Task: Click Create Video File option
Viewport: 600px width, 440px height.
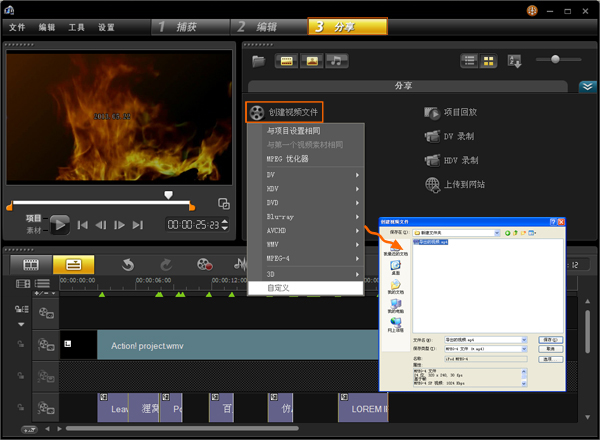Action: (284, 112)
